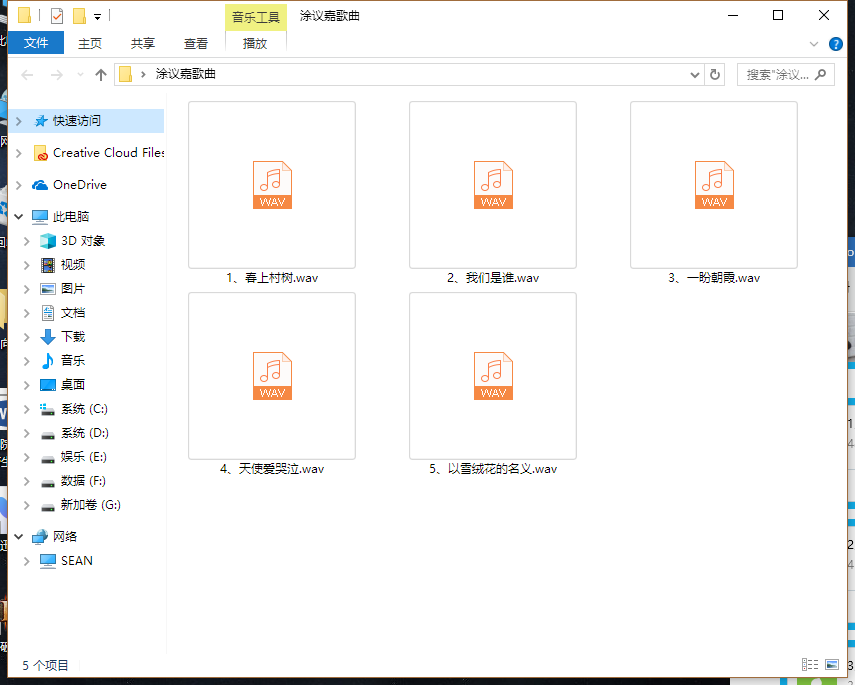Open the 文件 menu tab
The height and width of the screenshot is (685, 855).
coord(36,43)
